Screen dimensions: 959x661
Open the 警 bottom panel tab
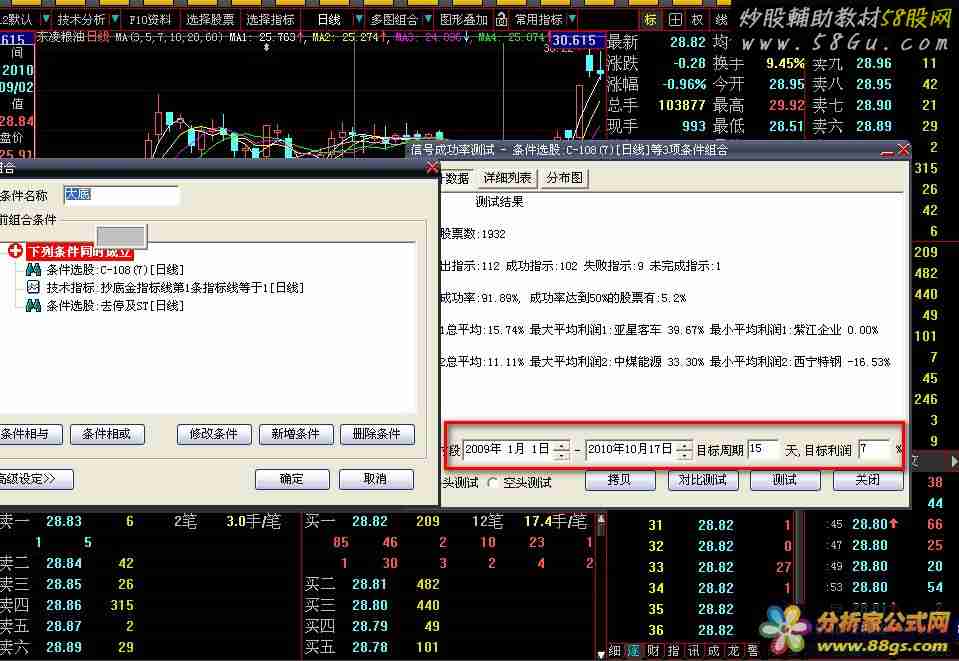(x=753, y=651)
